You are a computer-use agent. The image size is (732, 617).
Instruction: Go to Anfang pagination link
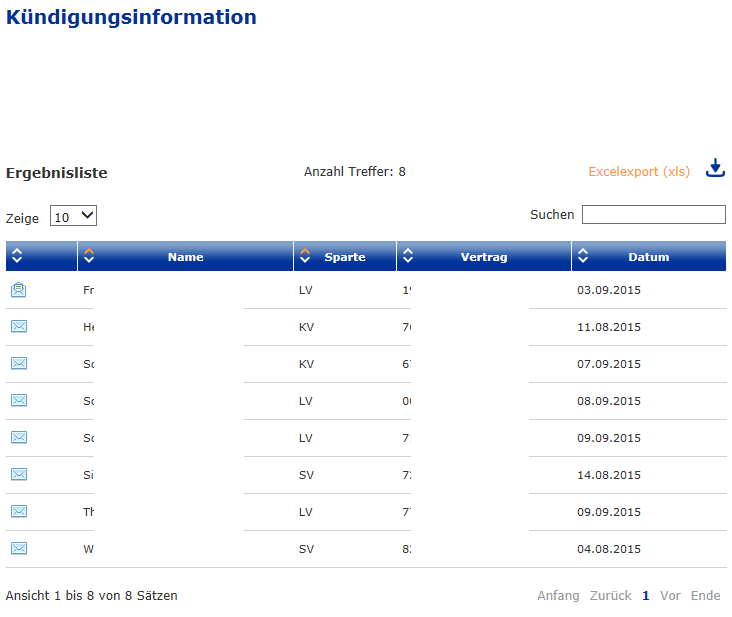[558, 596]
